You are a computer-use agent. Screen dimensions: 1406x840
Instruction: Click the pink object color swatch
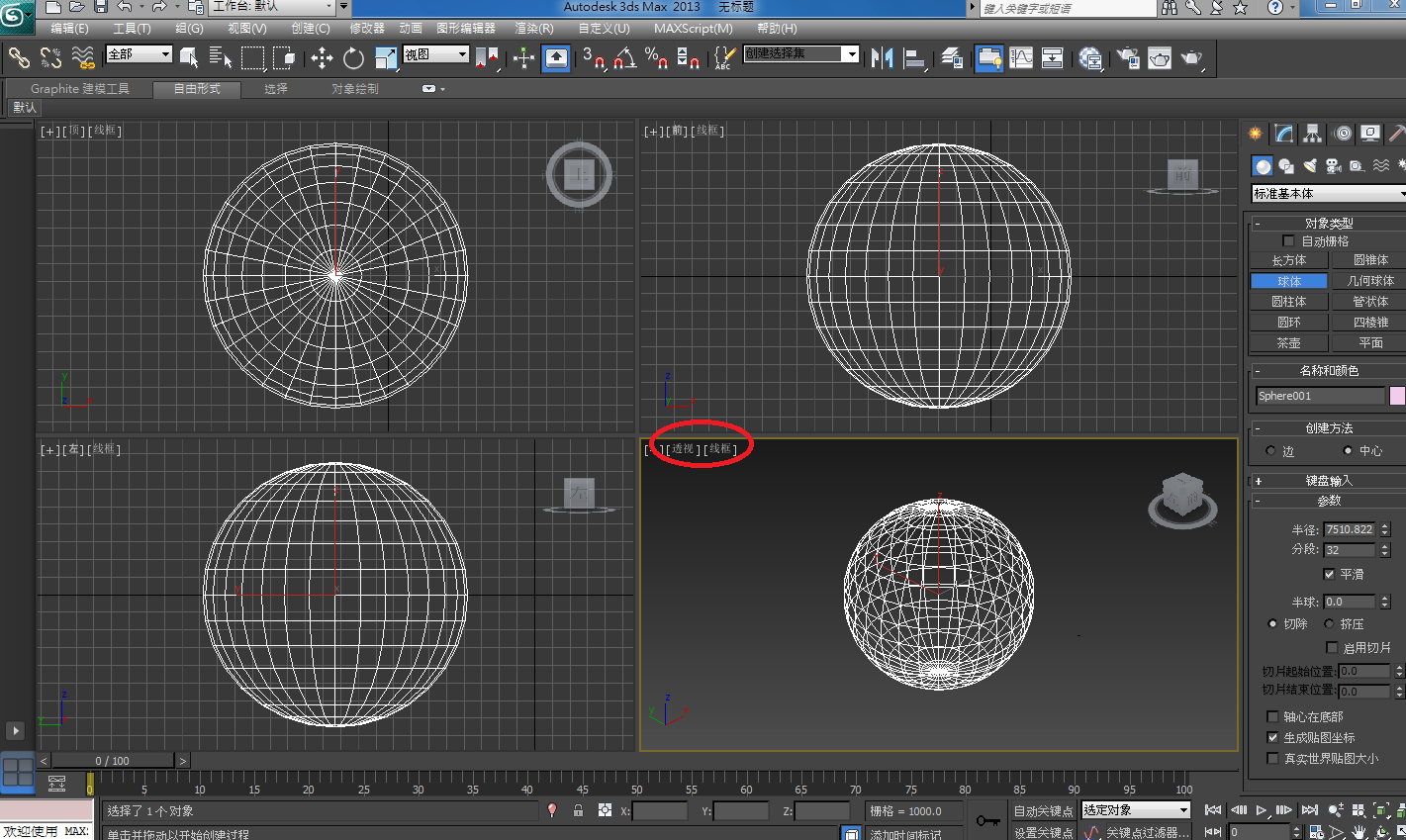[1397, 396]
